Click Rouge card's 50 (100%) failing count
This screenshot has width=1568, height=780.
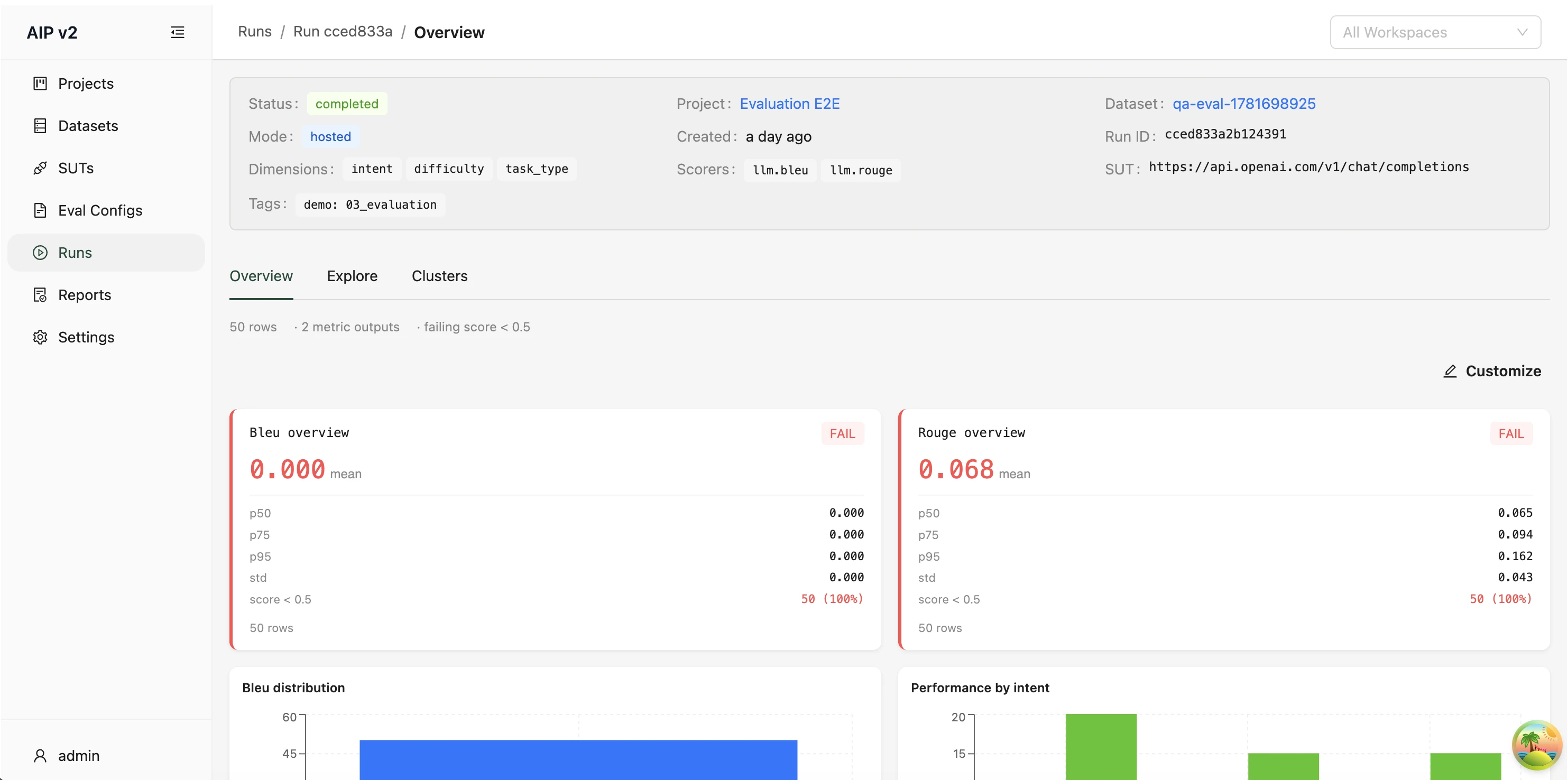pos(1501,599)
